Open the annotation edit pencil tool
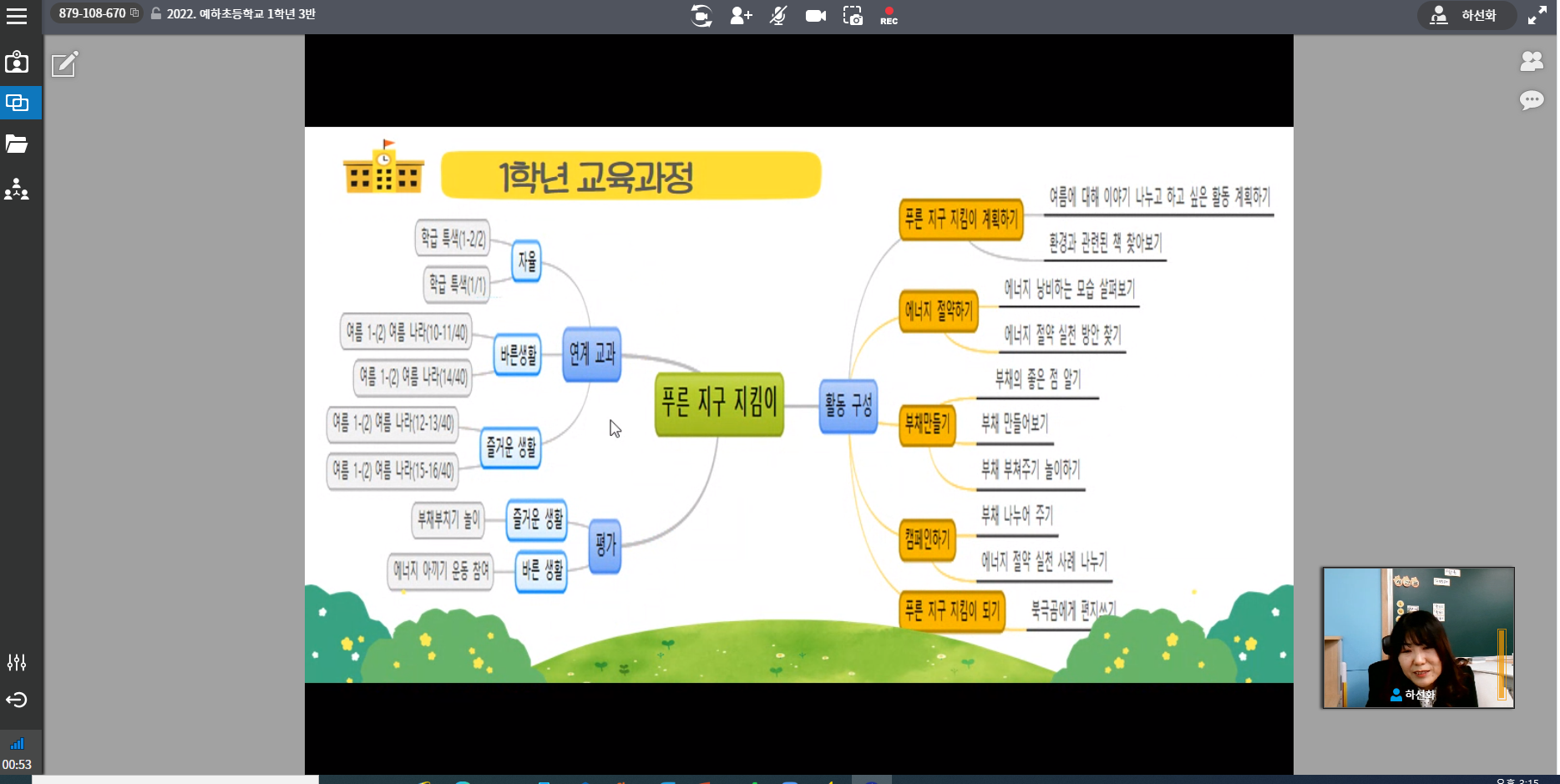This screenshot has width=1560, height=784. pos(65,64)
